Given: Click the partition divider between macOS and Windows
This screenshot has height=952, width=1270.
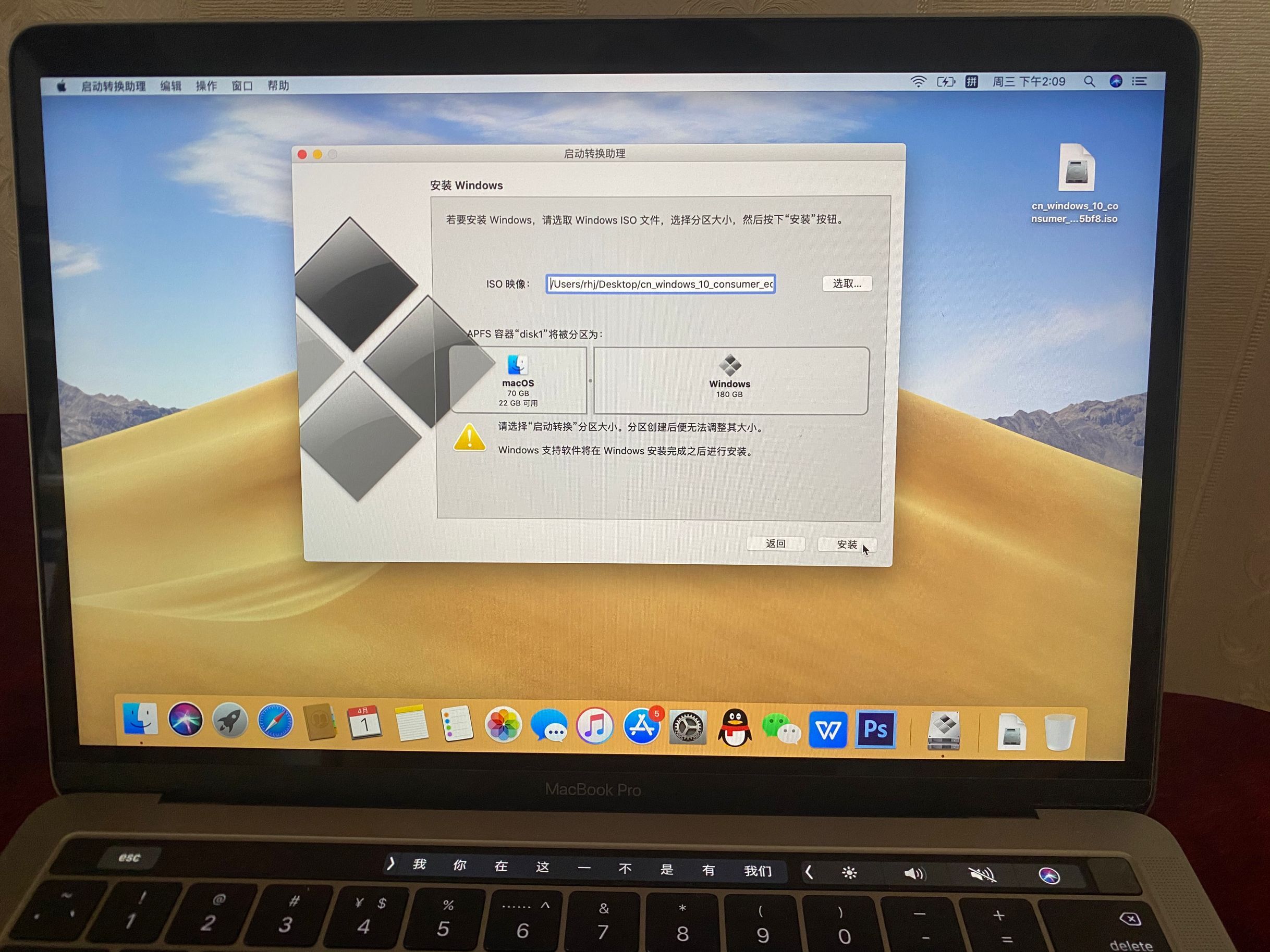Looking at the screenshot, I should point(590,380).
